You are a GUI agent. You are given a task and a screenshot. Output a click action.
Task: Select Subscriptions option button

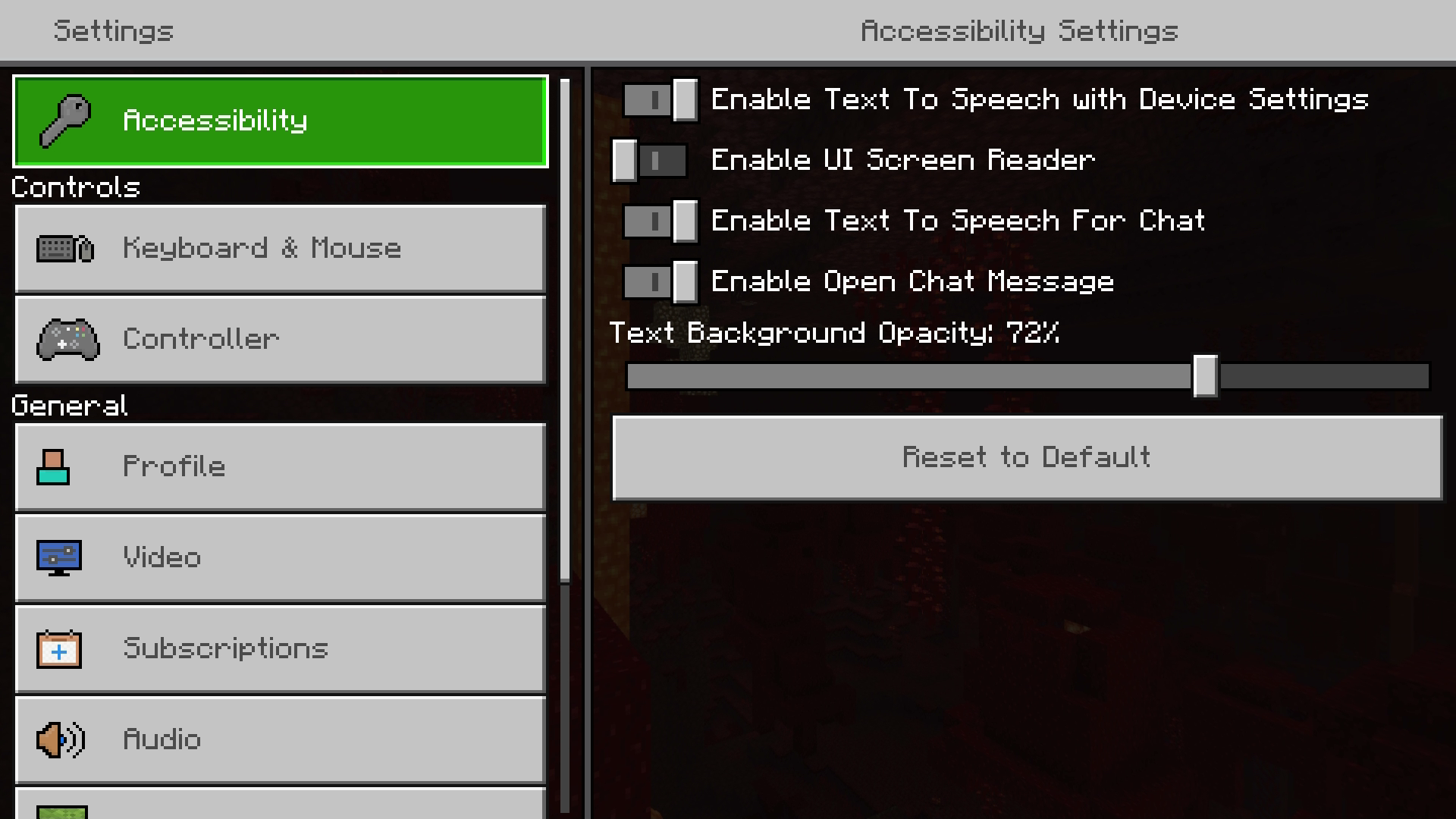[x=281, y=648]
